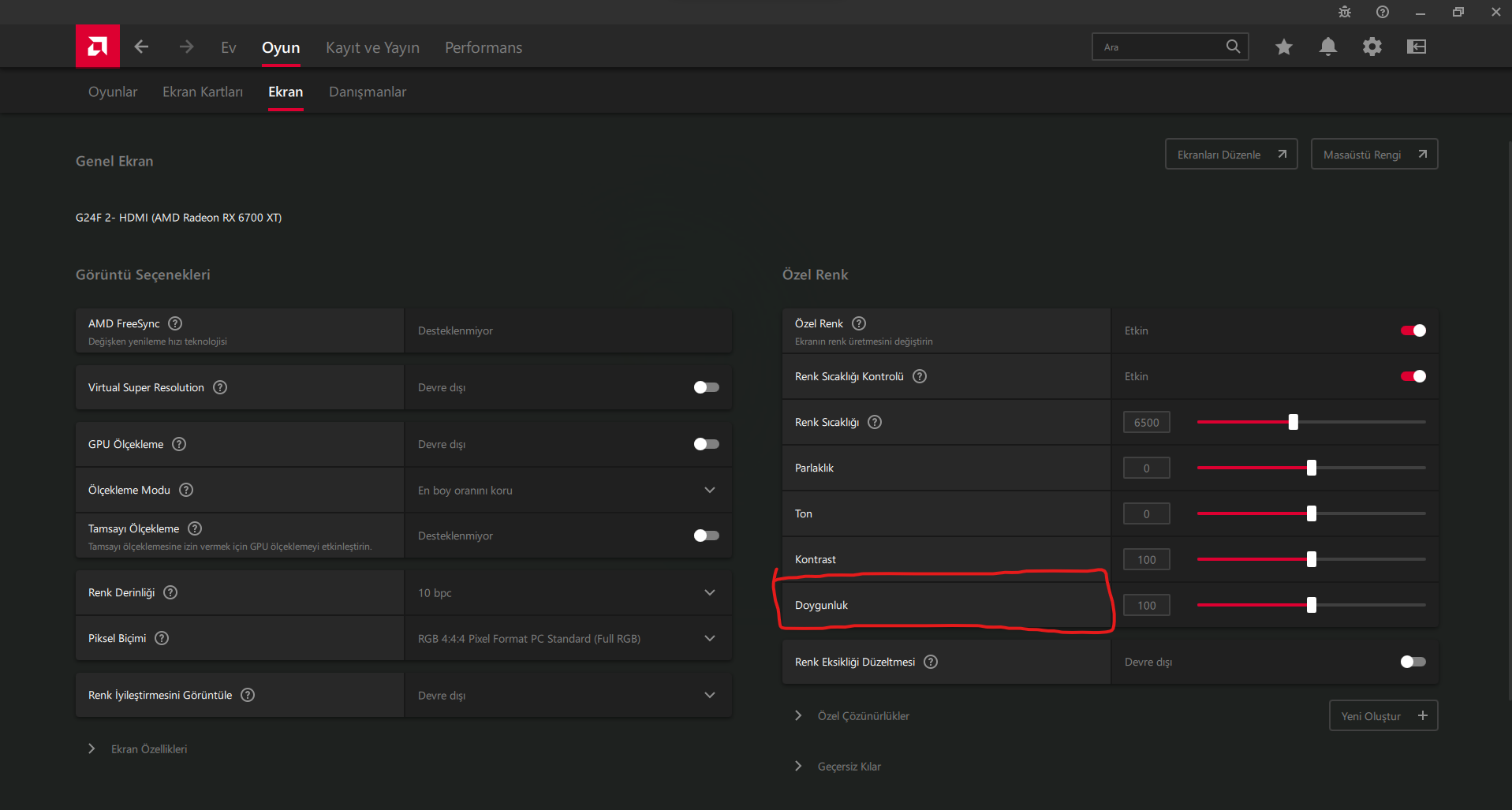Image resolution: width=1512 pixels, height=810 pixels.
Task: Expand the Özel Çözünürlükler section
Action: point(798,715)
